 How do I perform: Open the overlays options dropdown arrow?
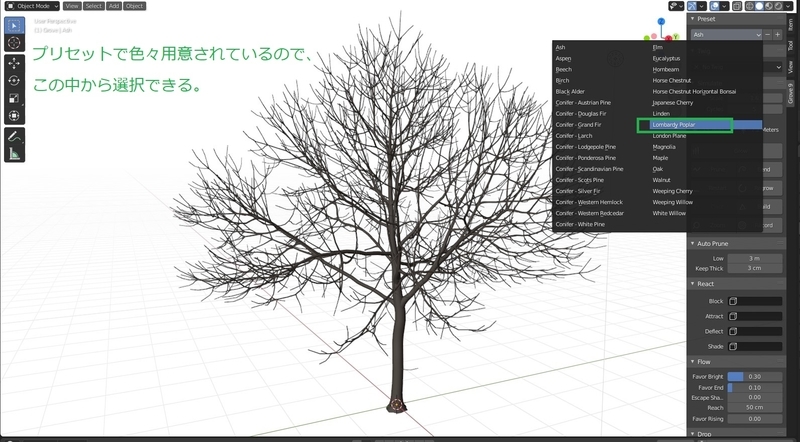[724, 6]
